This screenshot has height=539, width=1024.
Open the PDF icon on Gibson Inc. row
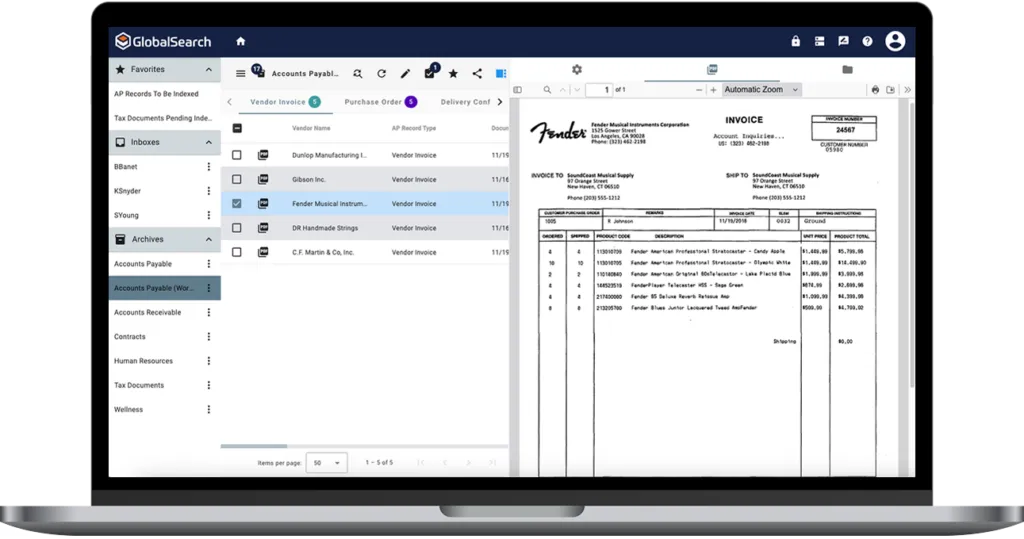tap(263, 179)
